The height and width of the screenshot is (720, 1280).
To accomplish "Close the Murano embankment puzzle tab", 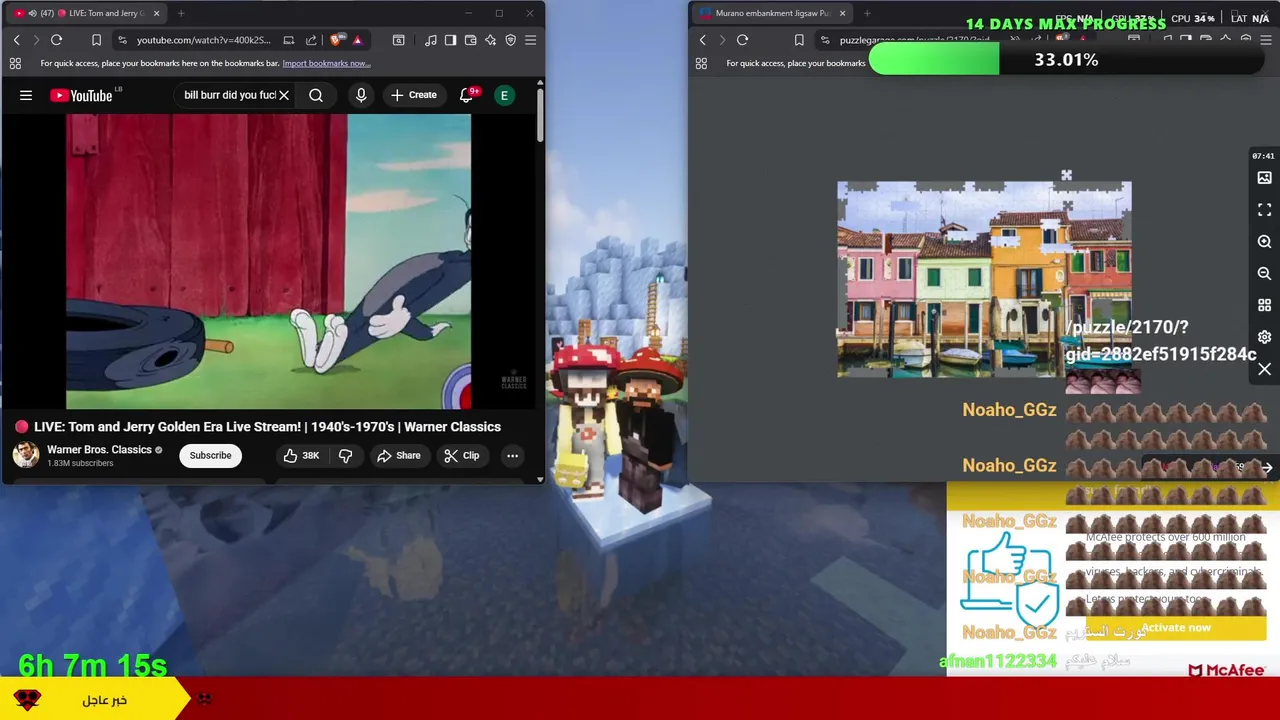I will click(842, 13).
